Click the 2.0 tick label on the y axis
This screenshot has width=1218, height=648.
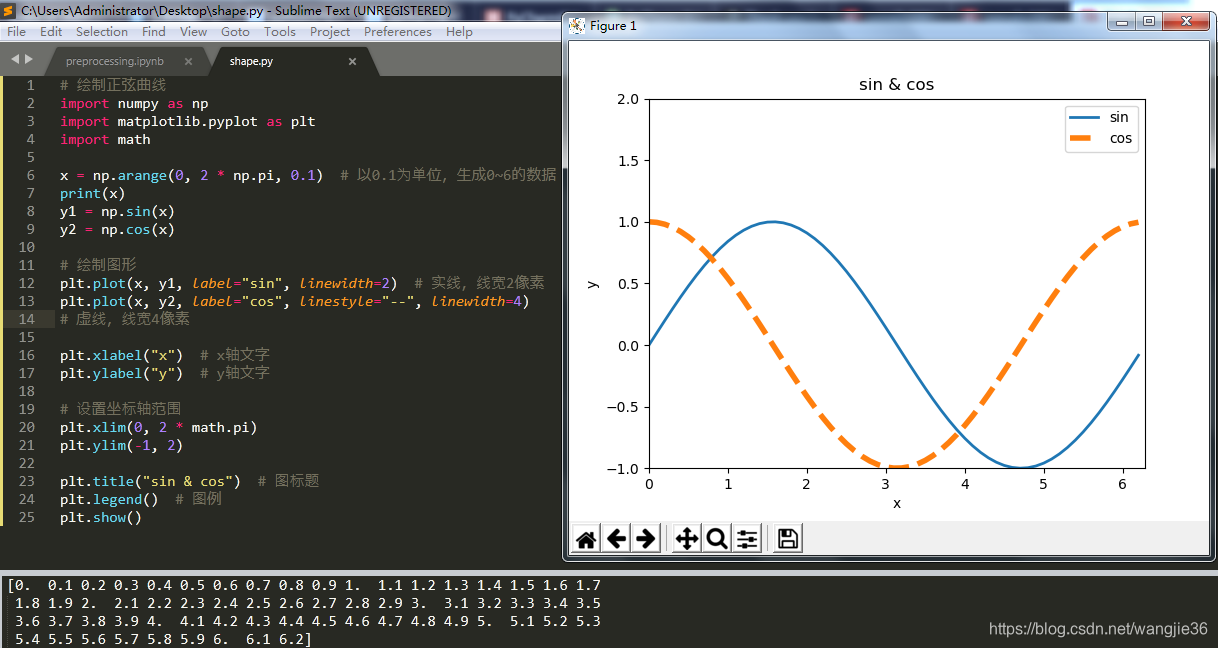pos(628,99)
